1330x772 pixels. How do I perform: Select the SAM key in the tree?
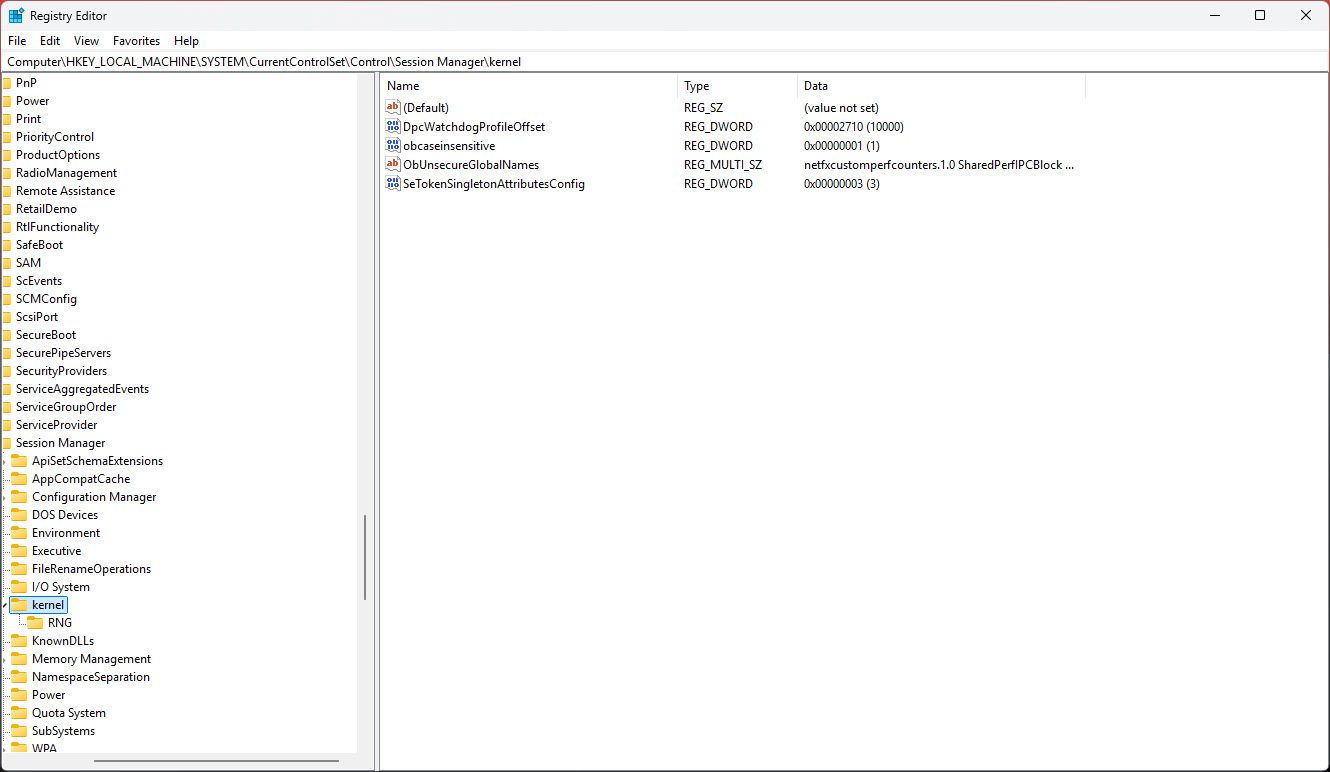(x=28, y=262)
